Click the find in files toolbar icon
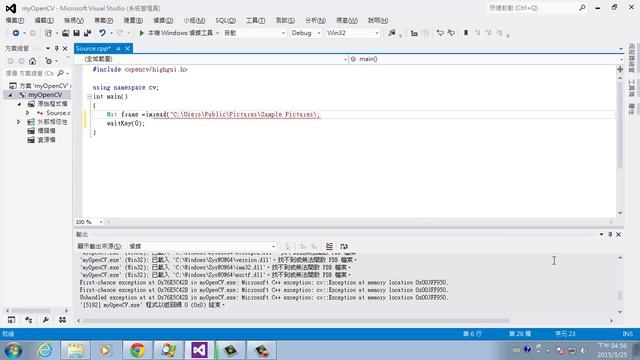The width and height of the screenshot is (640, 360). pyautogui.click(x=392, y=33)
